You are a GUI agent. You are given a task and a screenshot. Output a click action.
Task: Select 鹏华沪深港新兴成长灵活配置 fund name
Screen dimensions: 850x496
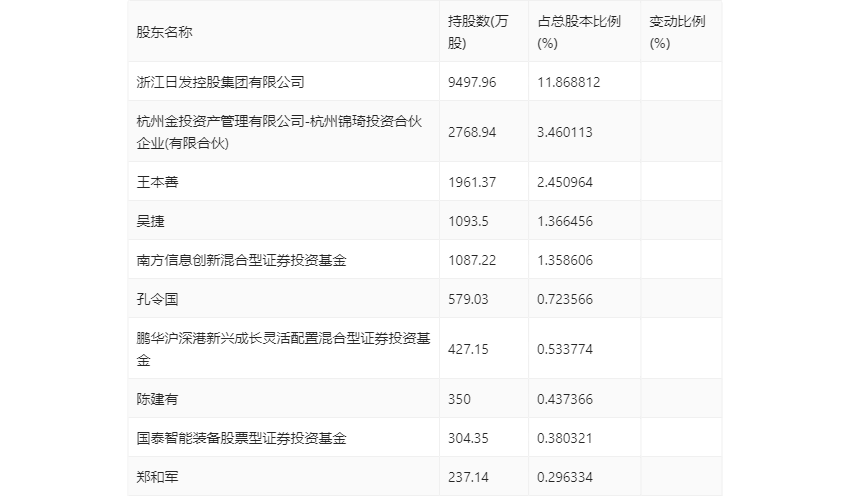[x=283, y=349]
